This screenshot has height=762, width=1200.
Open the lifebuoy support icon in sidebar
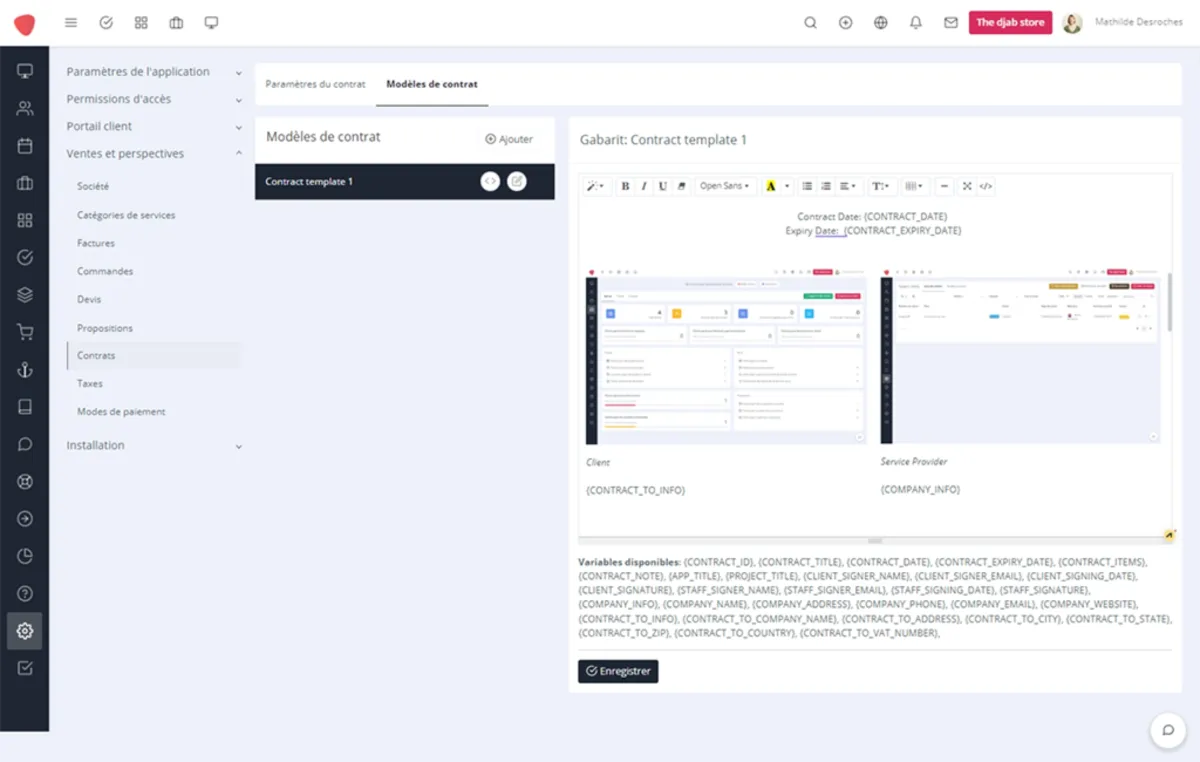click(x=25, y=482)
